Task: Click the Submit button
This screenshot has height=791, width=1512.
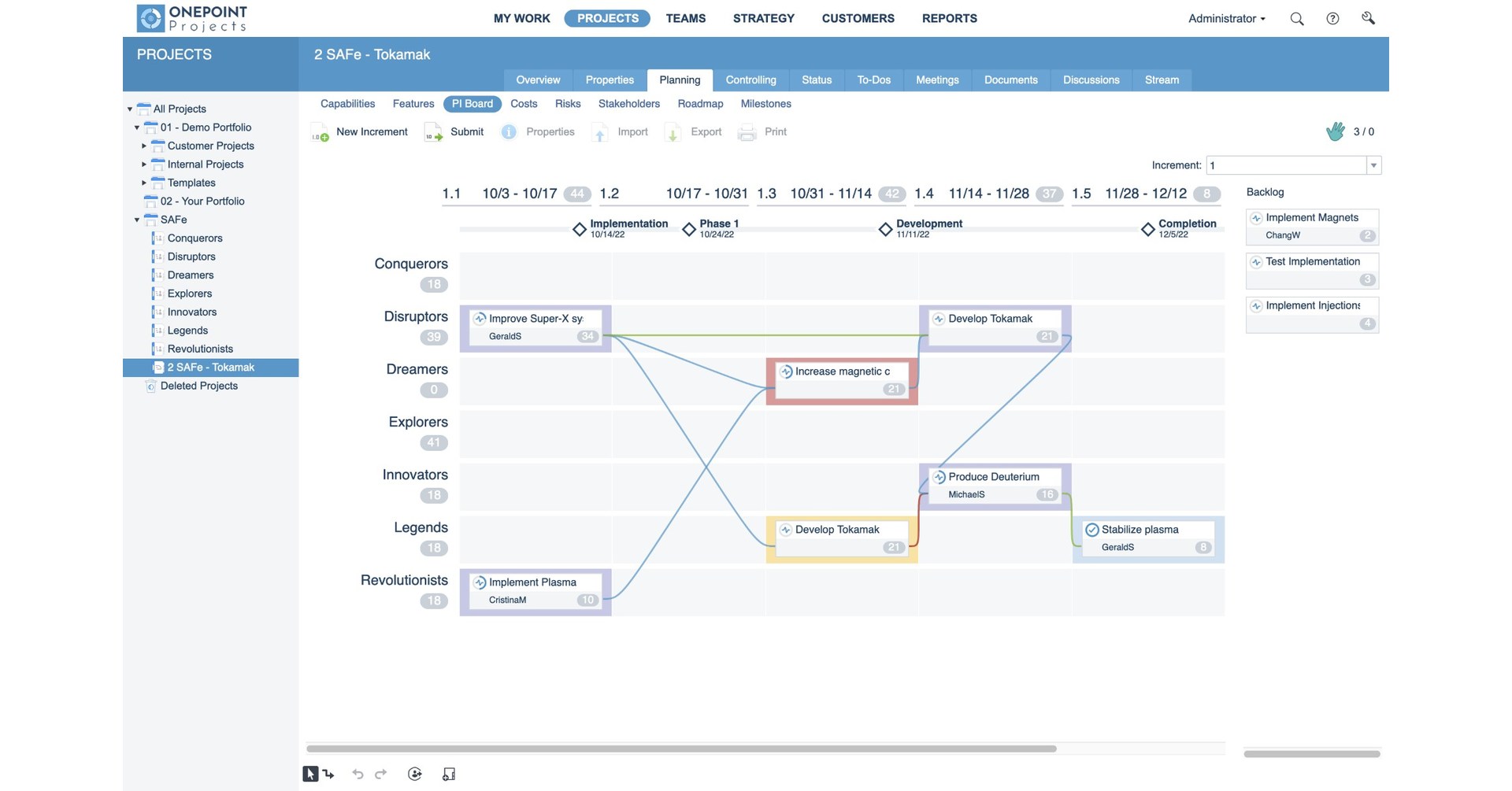Action: (x=467, y=131)
